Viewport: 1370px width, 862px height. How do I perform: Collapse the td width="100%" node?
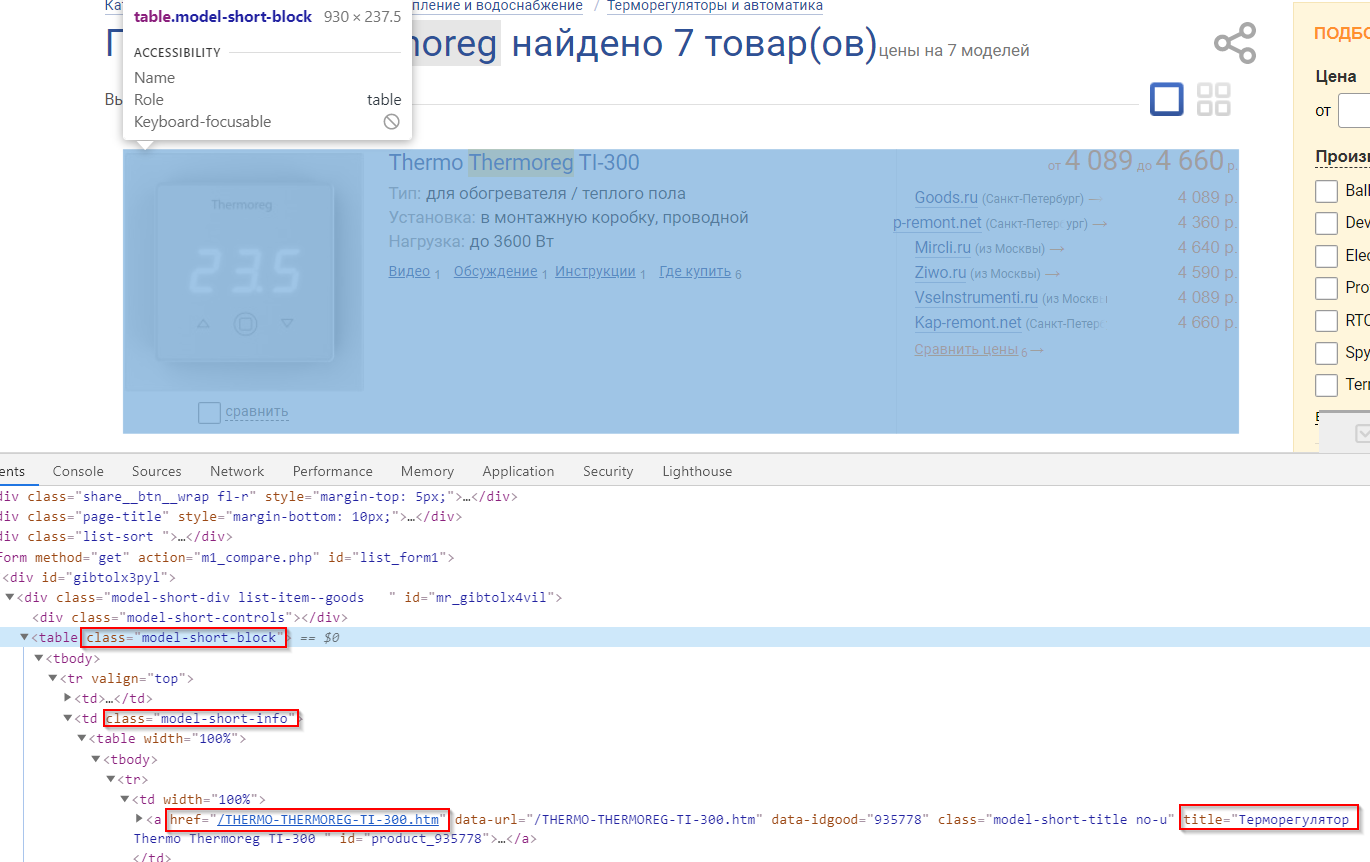[126, 799]
